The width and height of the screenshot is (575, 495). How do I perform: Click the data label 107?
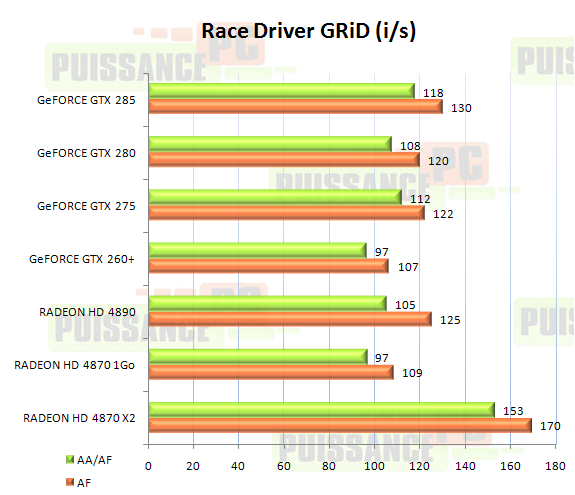point(408,267)
